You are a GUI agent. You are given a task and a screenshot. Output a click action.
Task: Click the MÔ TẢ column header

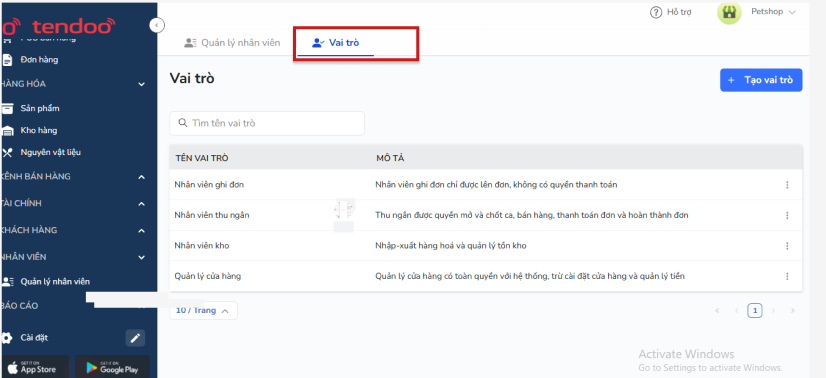click(x=390, y=158)
